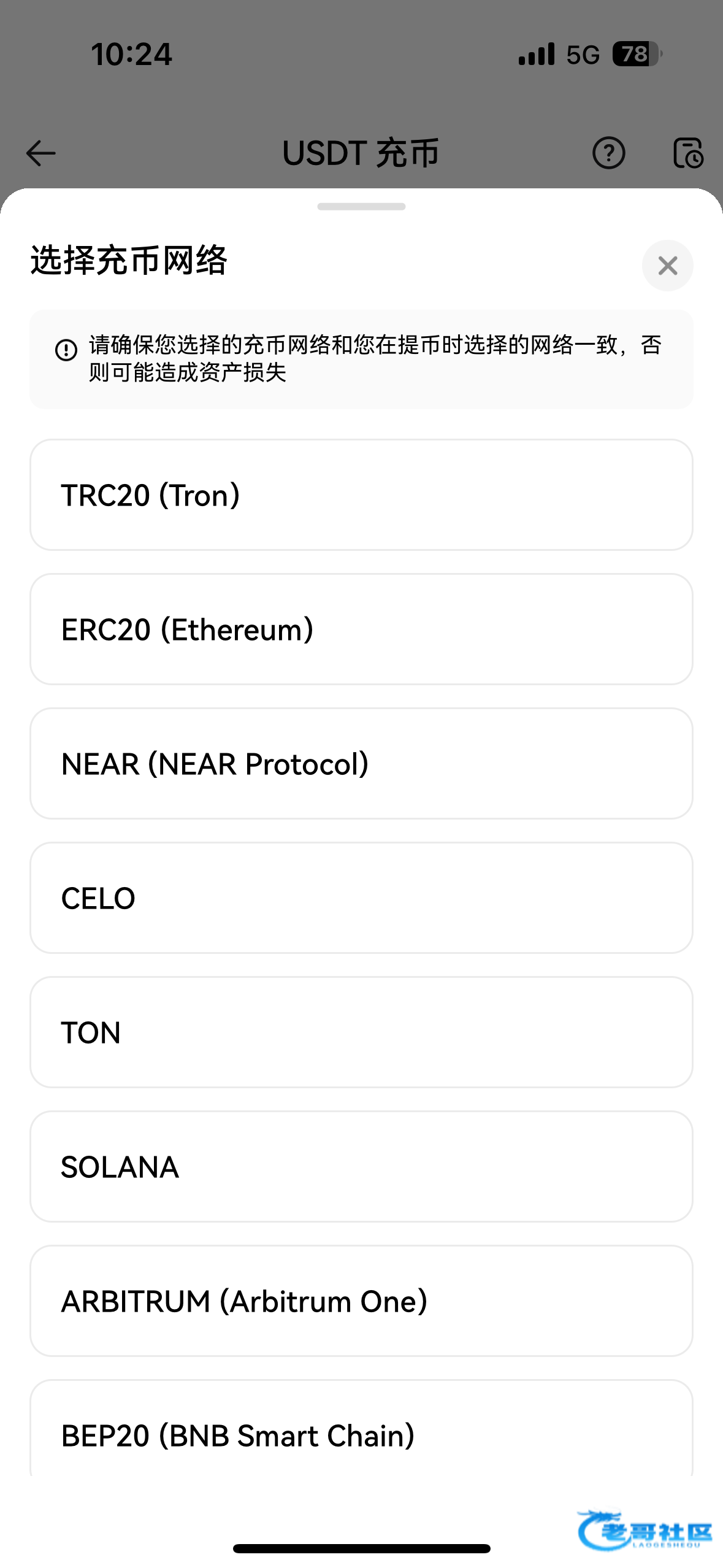Choose ERC20 (Ethereum) network
Viewport: 723px width, 1568px height.
[x=361, y=629]
